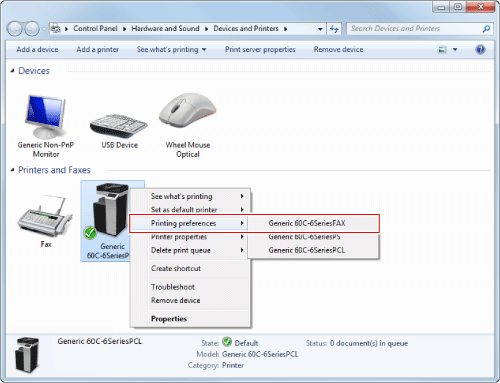Select the USB Device keyboard icon
Image resolution: width=500 pixels, height=383 pixels.
pyautogui.click(x=119, y=126)
